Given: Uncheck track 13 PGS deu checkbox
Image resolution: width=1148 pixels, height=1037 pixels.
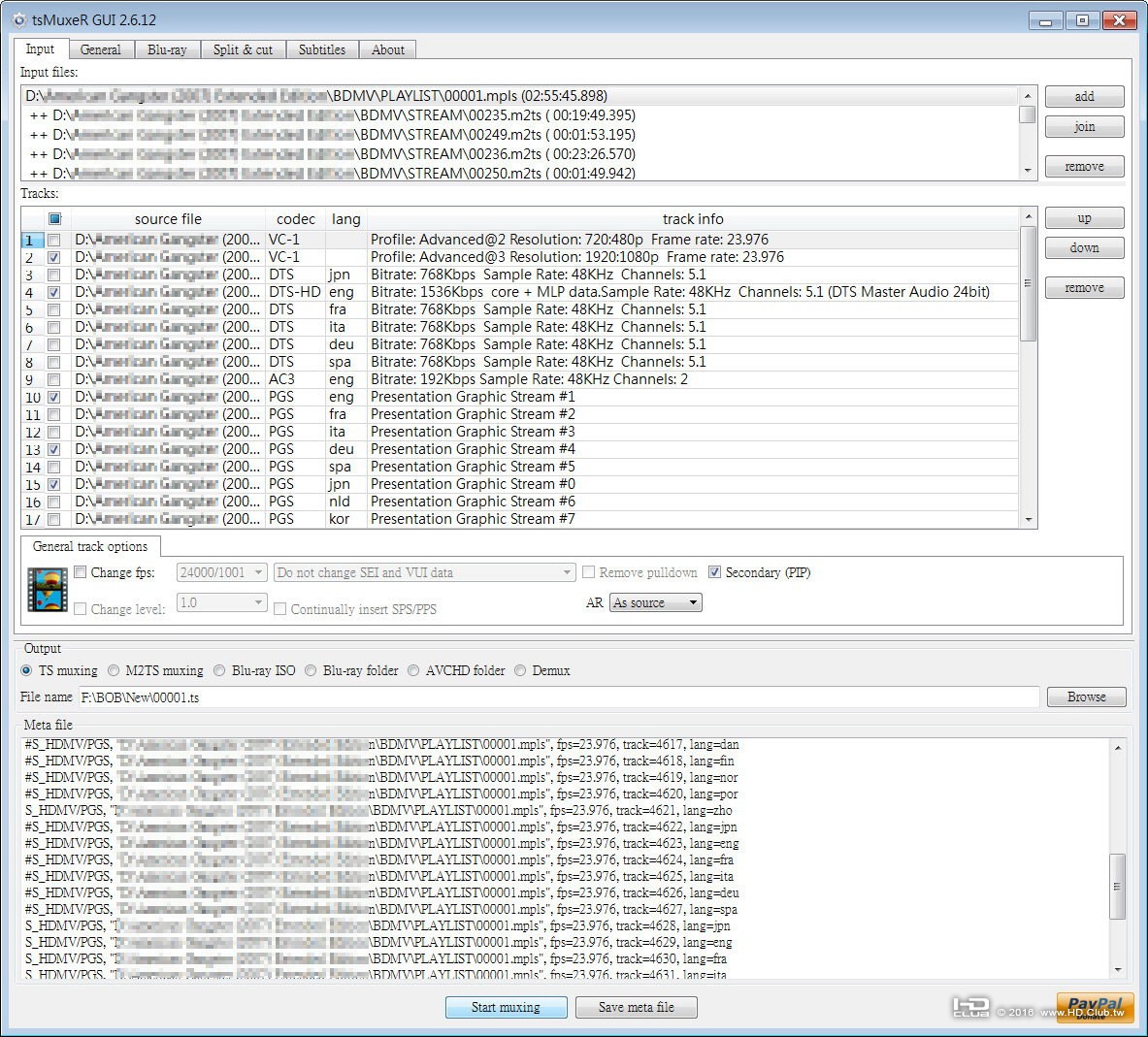Looking at the screenshot, I should 54,449.
